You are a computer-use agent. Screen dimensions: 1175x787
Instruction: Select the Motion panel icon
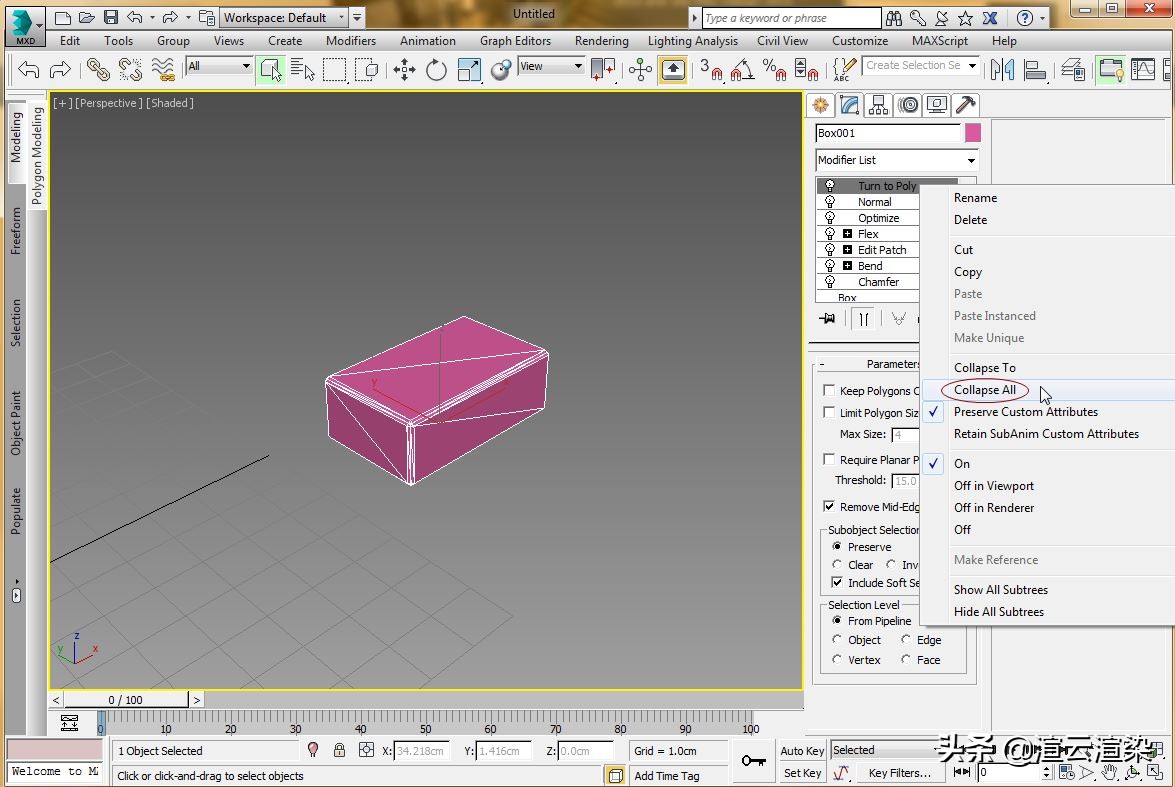point(907,105)
